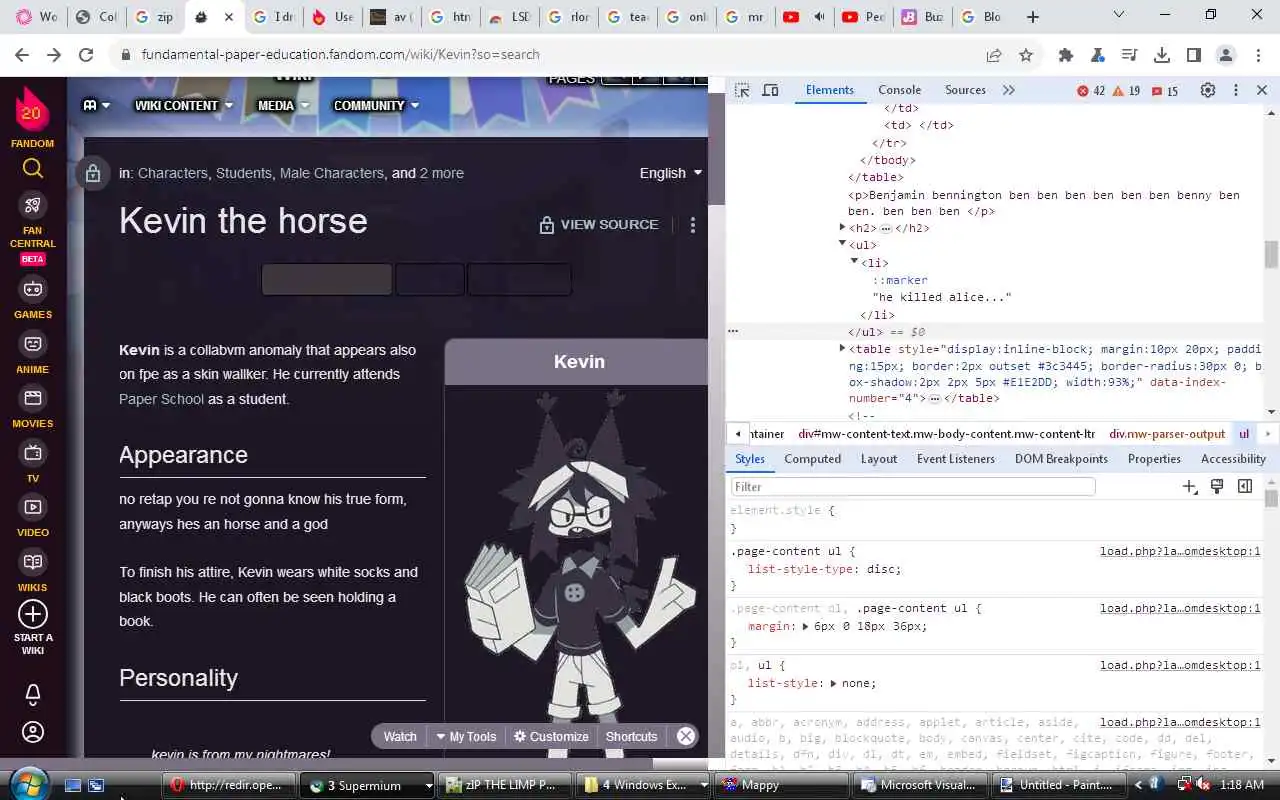The image size is (1280, 800).
Task: Select div.mw-parser-output in DevTools breadcrumb
Action: pyautogui.click(x=1167, y=434)
